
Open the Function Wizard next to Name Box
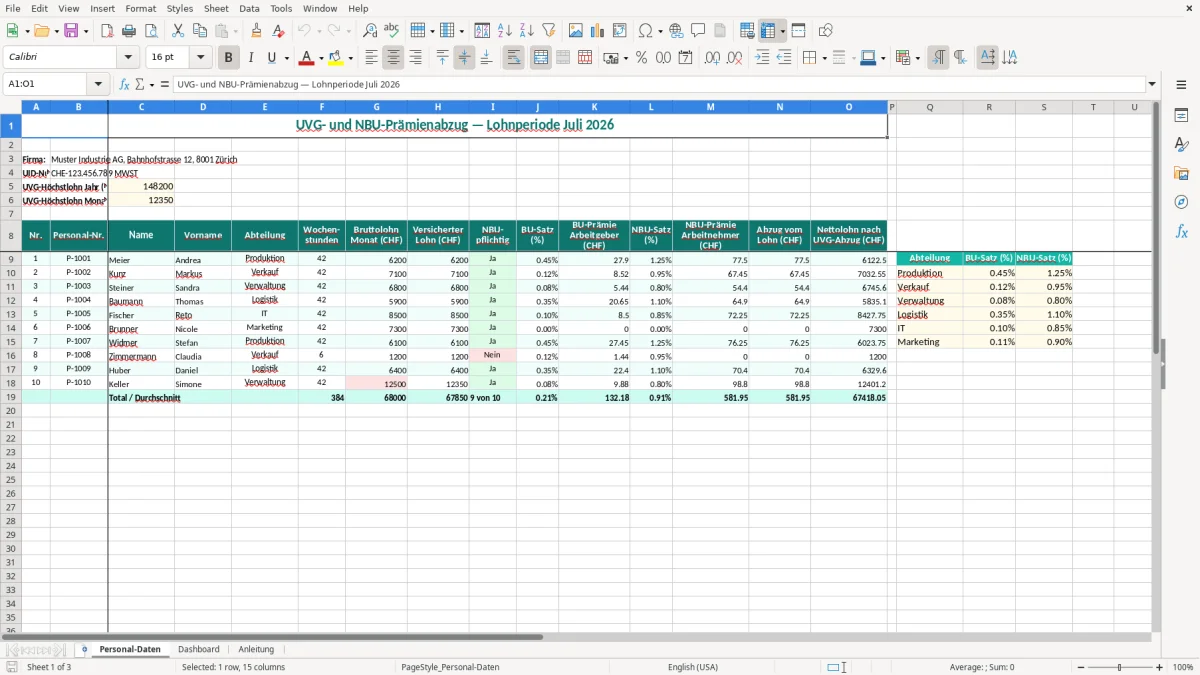tap(124, 85)
